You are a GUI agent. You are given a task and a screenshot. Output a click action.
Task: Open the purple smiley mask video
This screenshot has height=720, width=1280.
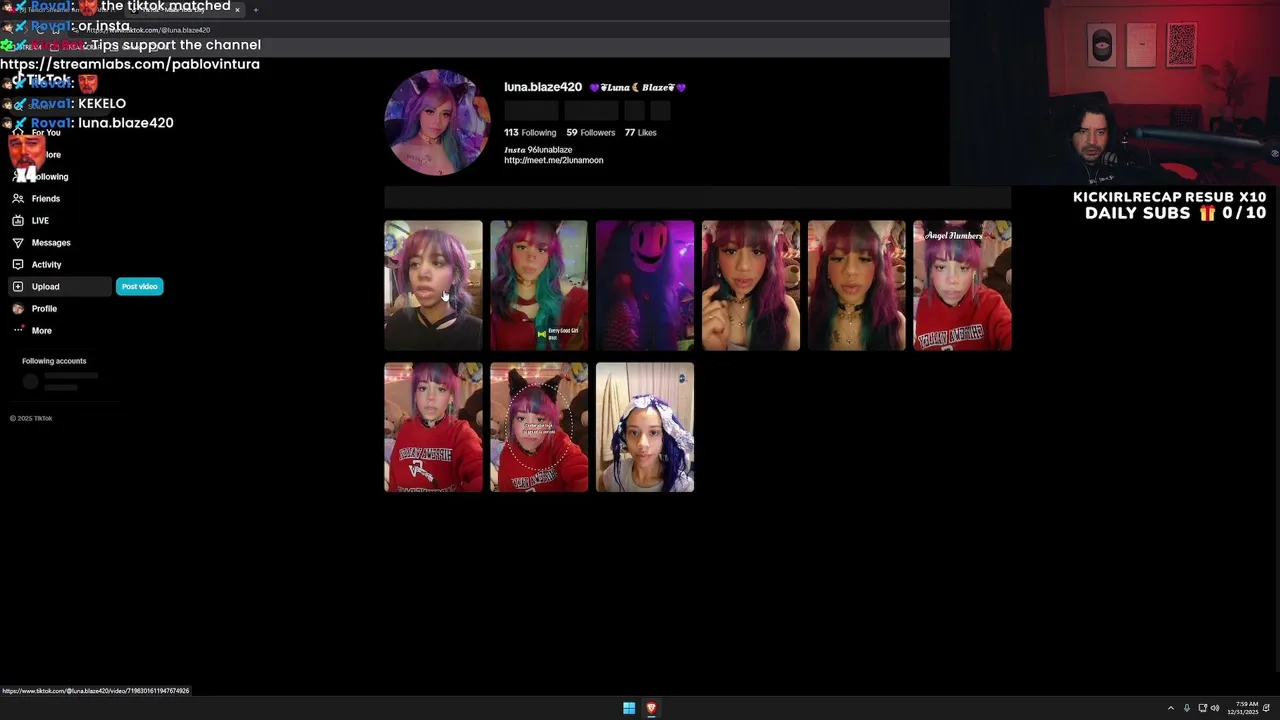(645, 286)
